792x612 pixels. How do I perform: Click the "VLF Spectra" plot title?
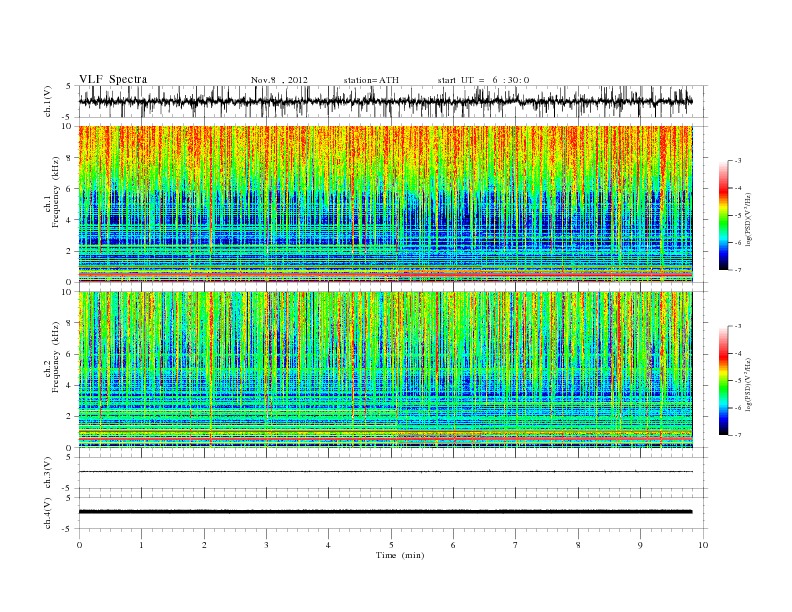tap(113, 79)
